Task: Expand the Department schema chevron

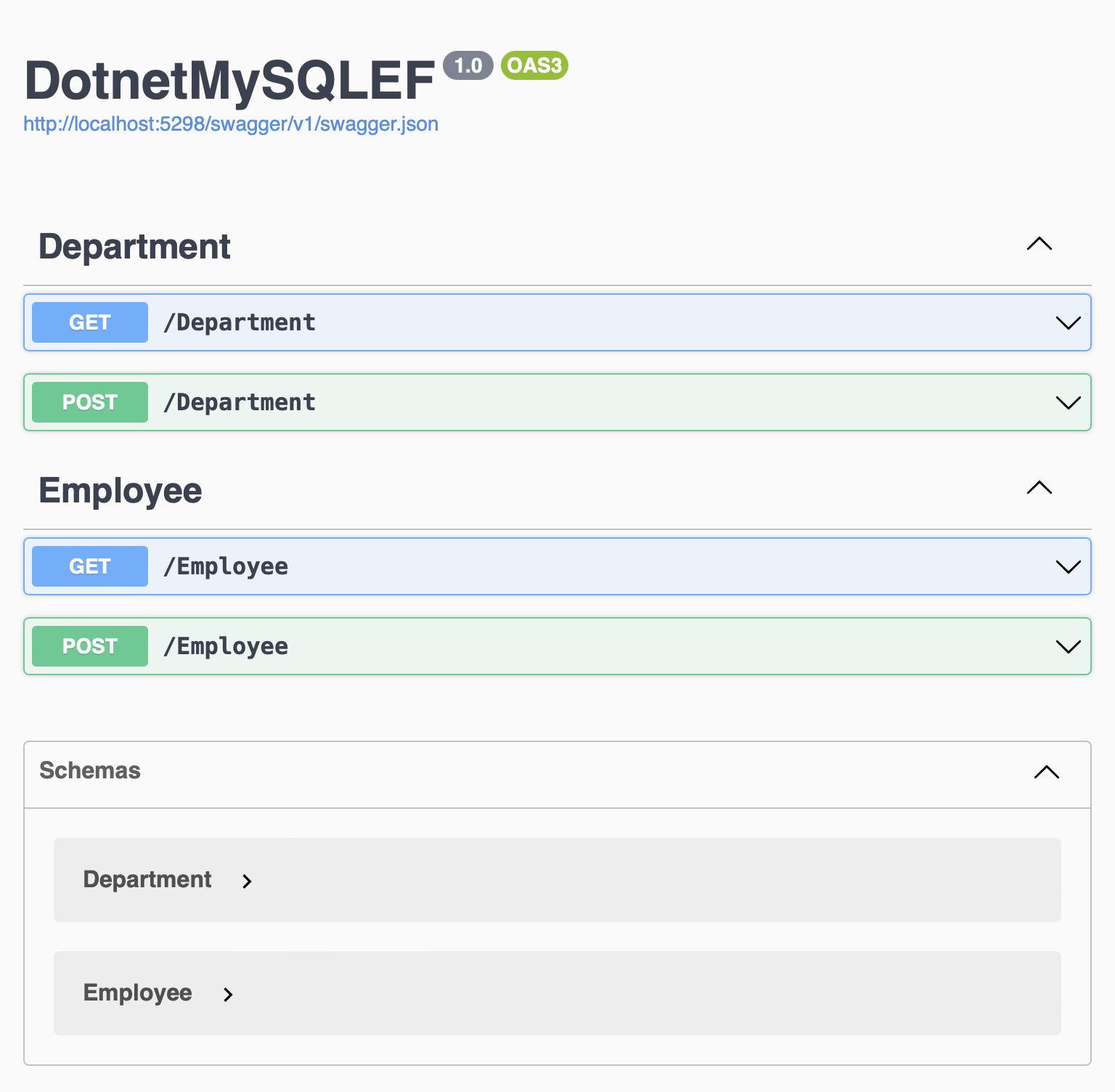Action: tap(247, 881)
